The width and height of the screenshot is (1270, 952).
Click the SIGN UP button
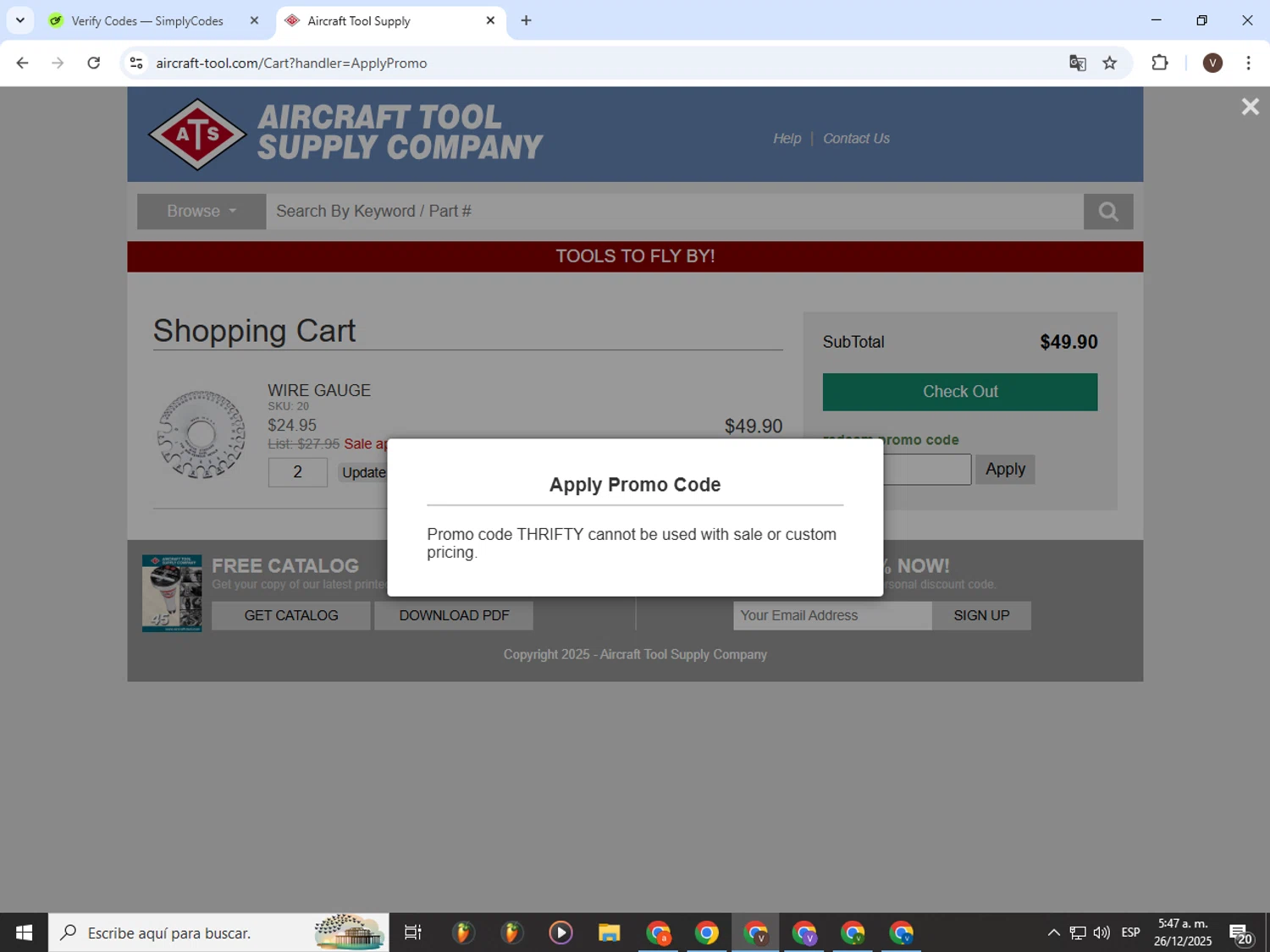point(981,615)
